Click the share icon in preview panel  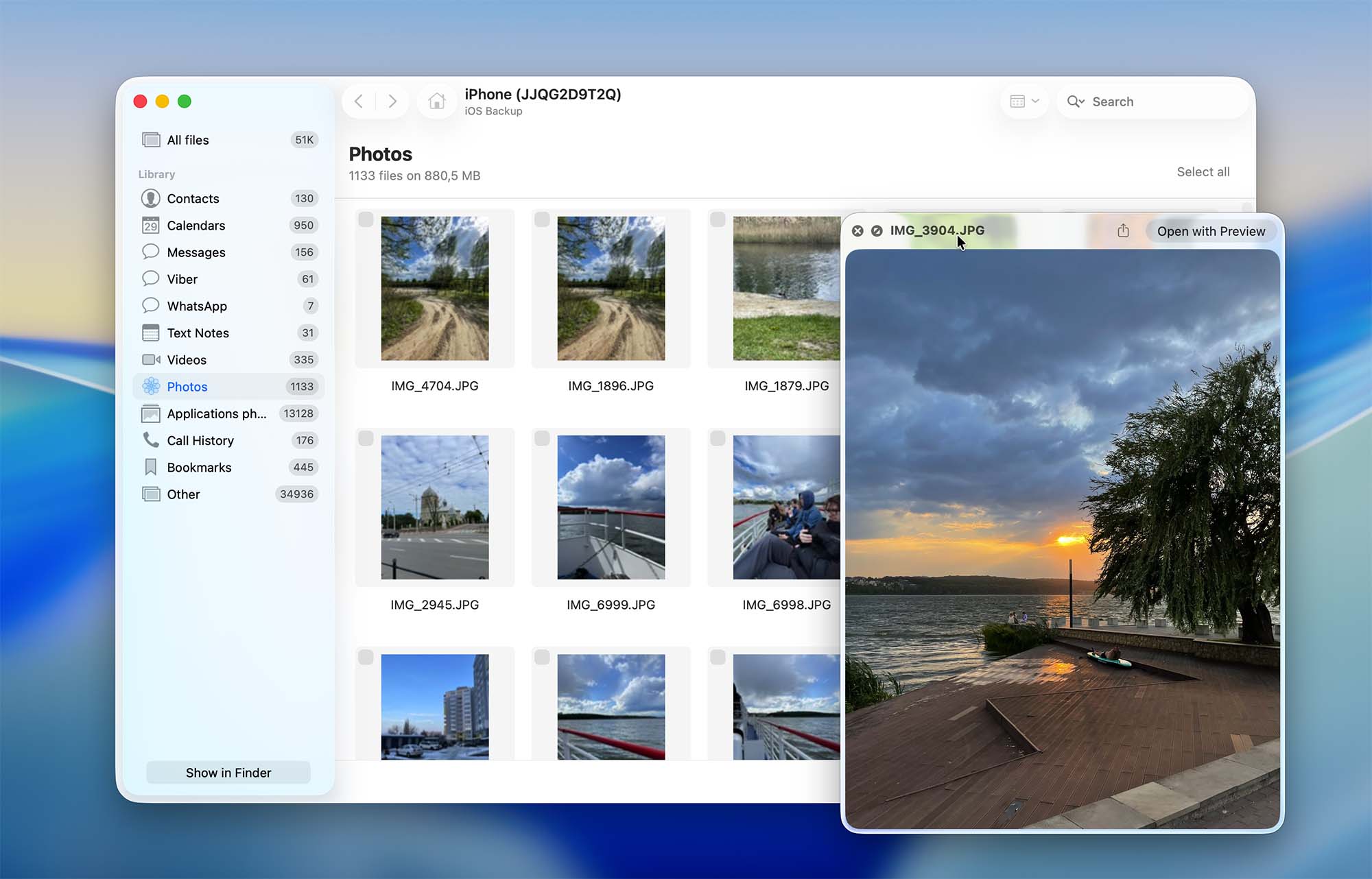1123,231
